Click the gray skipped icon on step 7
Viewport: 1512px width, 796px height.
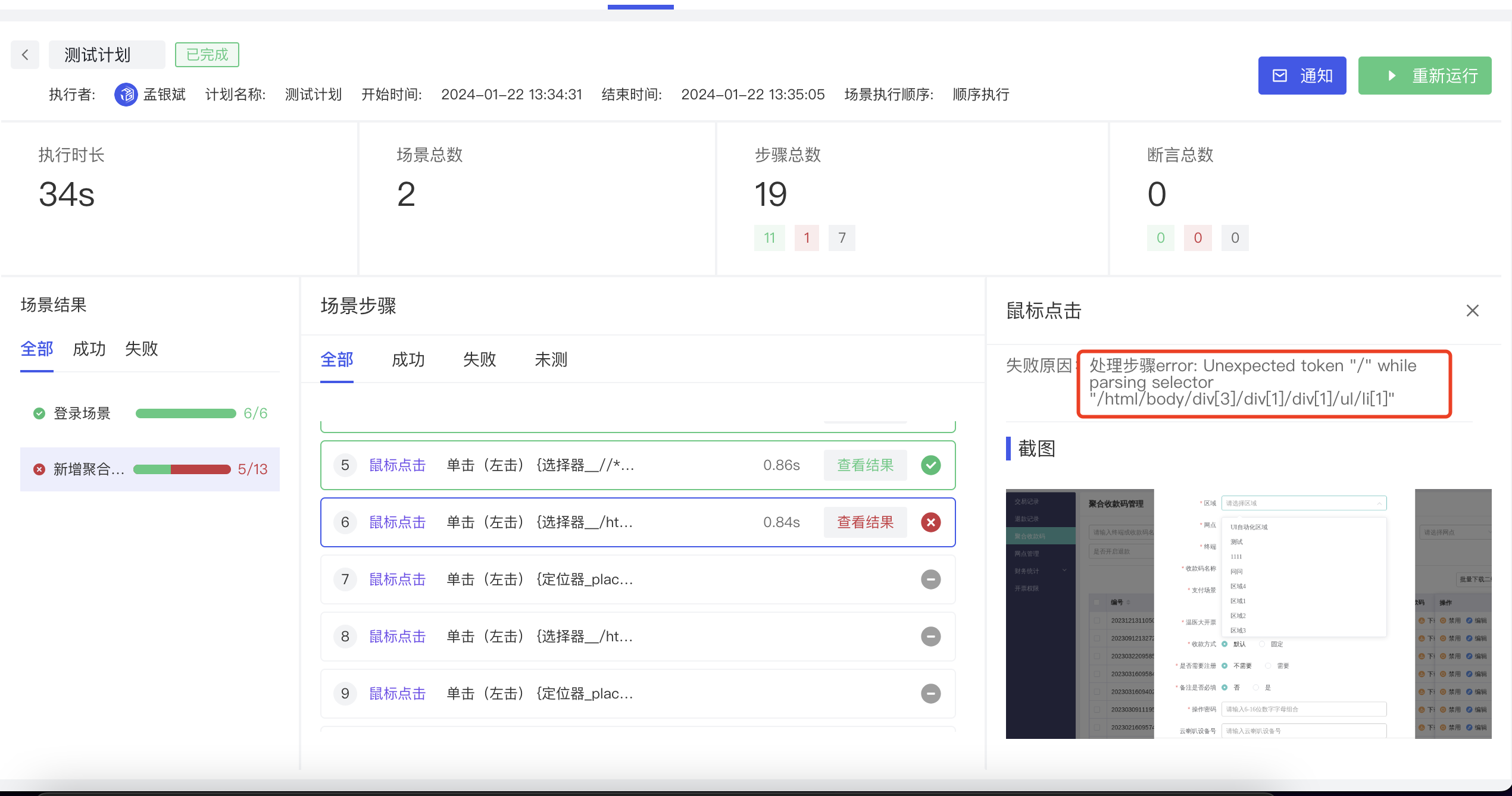[930, 579]
